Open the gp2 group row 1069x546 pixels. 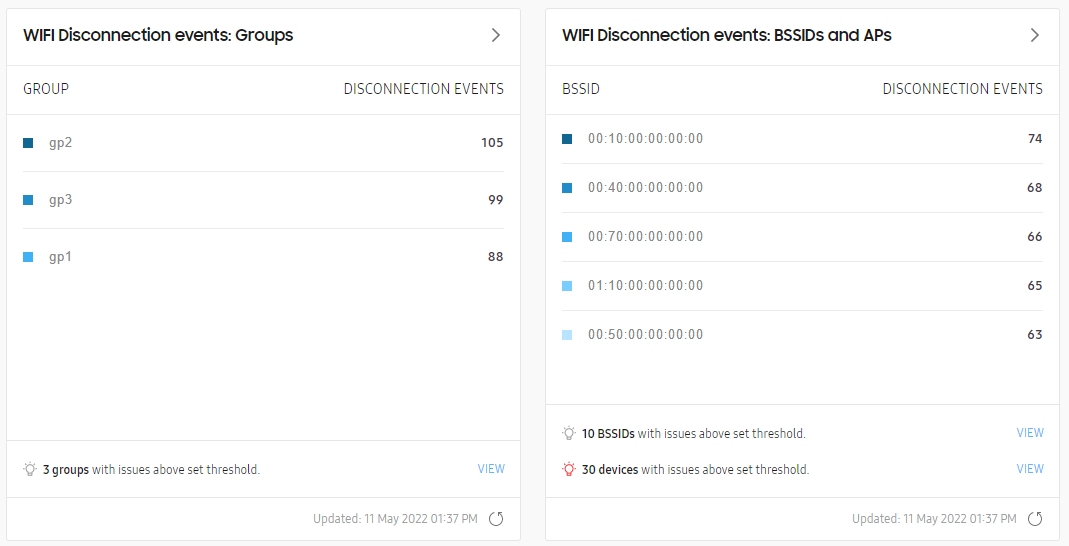coord(263,143)
